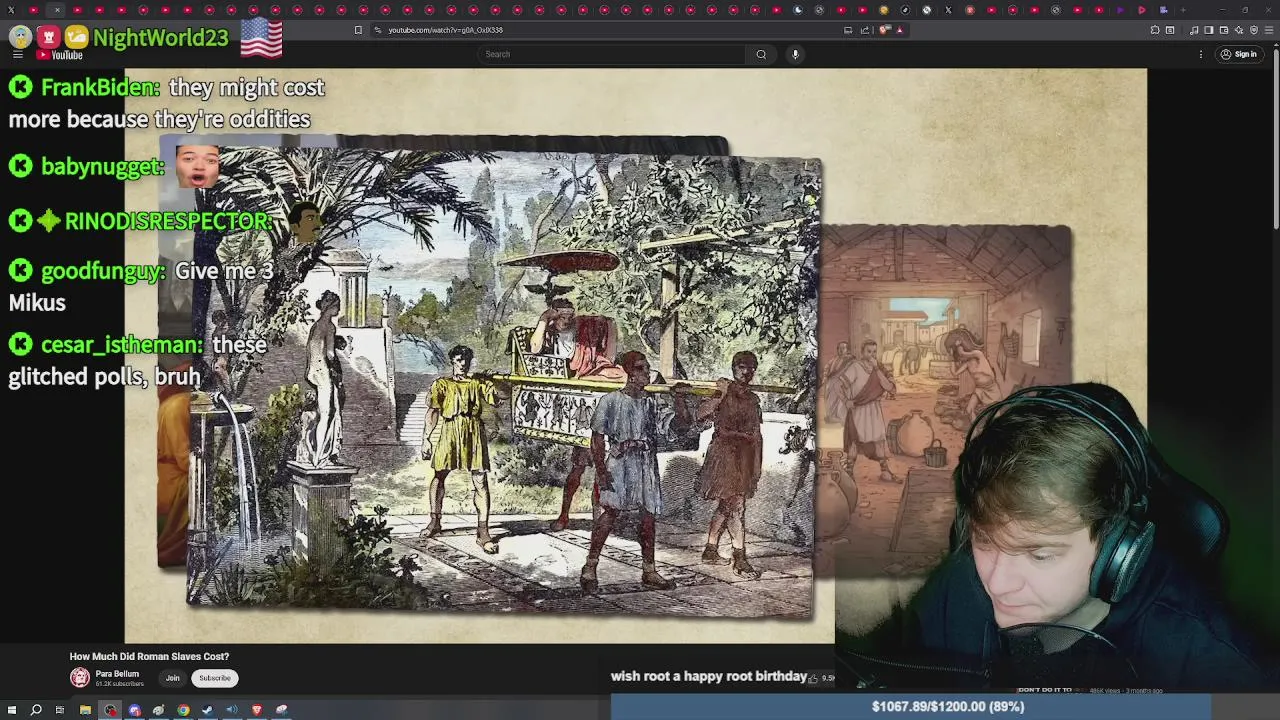This screenshot has width=1280, height=720.
Task: Open Steam from the taskbar
Action: 207,710
